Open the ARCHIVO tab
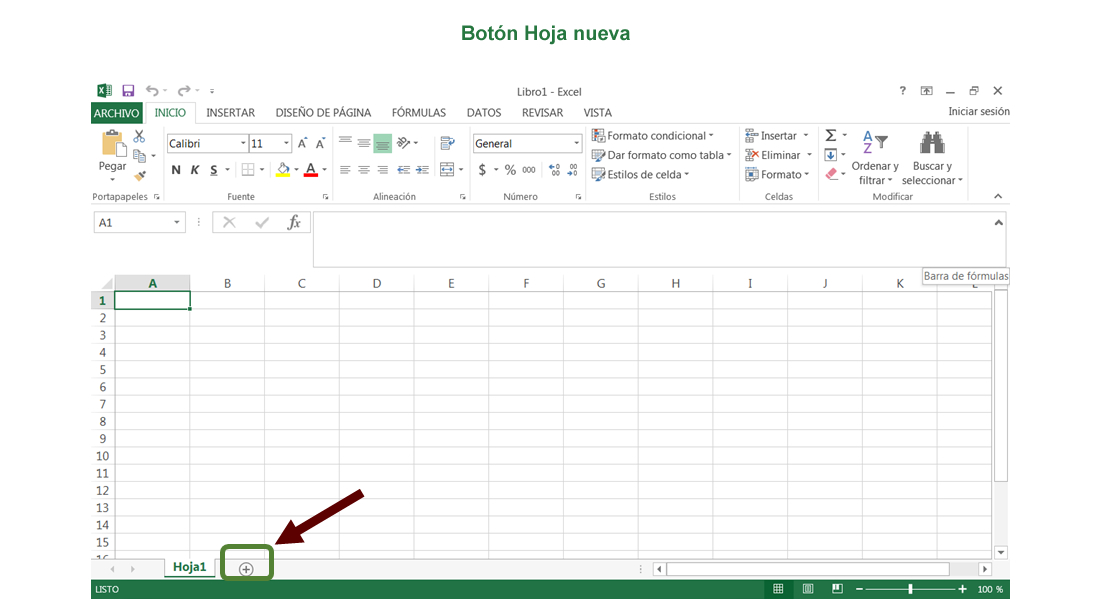The image size is (1100, 608). tap(116, 113)
